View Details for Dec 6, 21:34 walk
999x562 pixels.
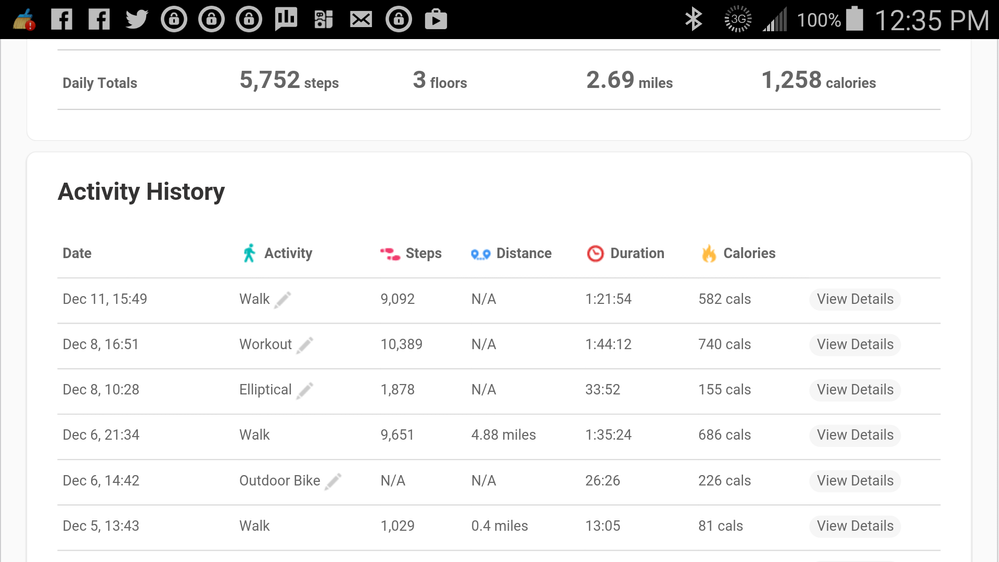click(x=855, y=435)
